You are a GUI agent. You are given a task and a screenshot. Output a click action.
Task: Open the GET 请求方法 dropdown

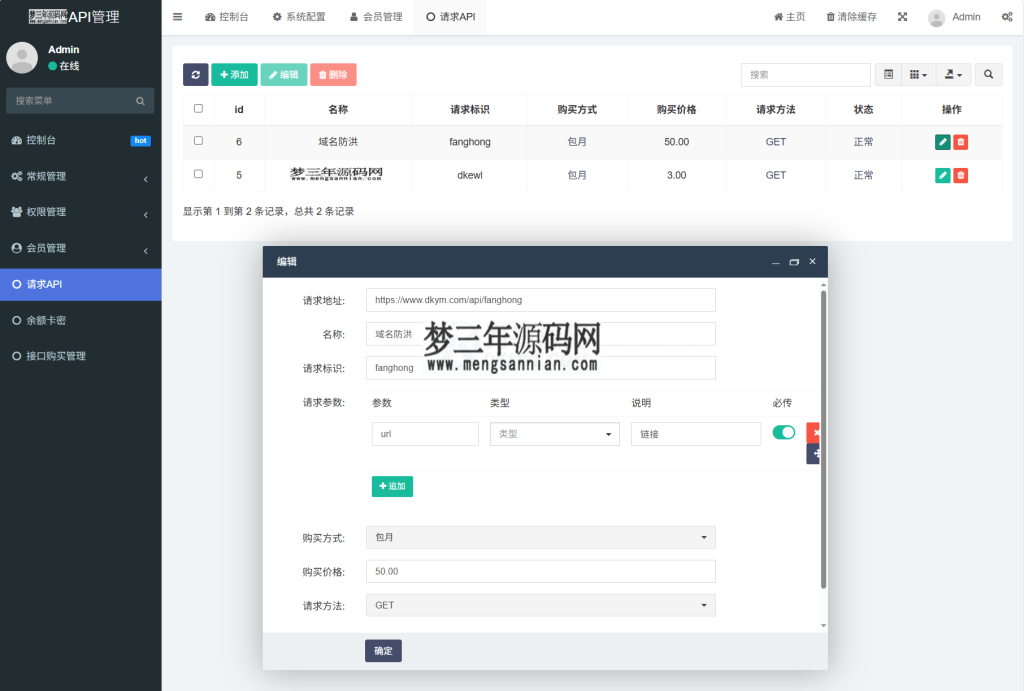click(540, 605)
